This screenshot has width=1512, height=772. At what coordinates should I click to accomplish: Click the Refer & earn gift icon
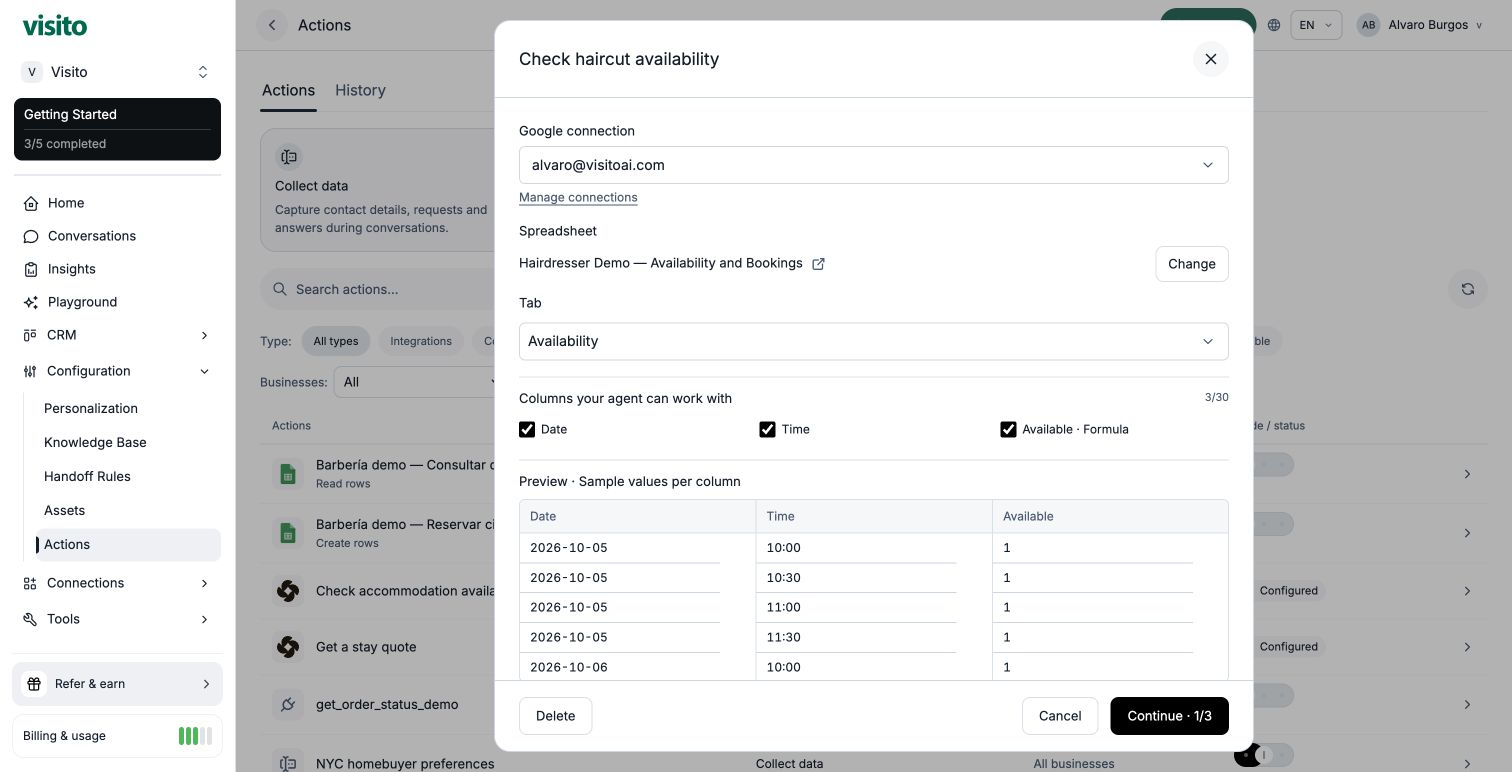pyautogui.click(x=34, y=684)
